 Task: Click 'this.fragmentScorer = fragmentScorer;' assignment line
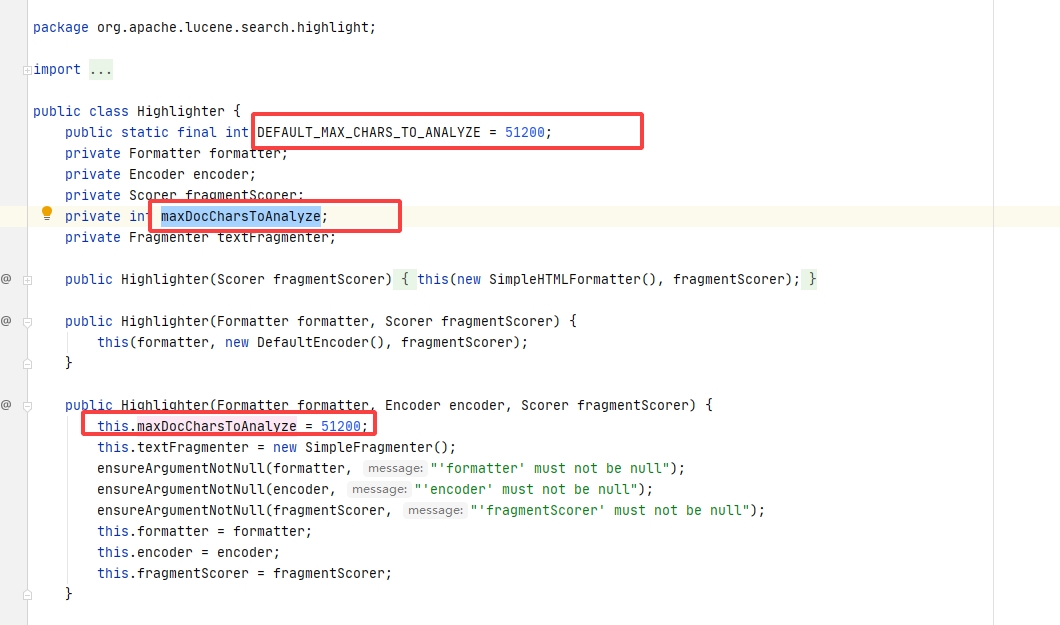click(244, 573)
